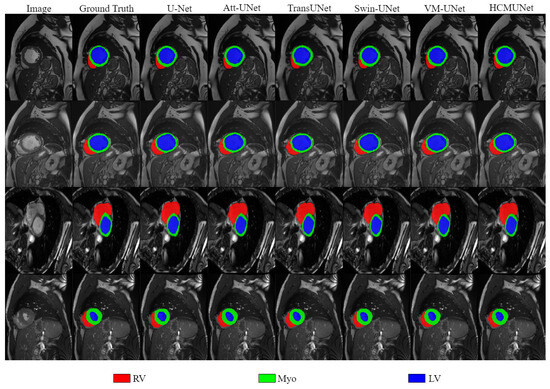Open the second-row Att-UNet segmentation
This screenshot has width=550, height=389.
pyautogui.click(x=242, y=144)
